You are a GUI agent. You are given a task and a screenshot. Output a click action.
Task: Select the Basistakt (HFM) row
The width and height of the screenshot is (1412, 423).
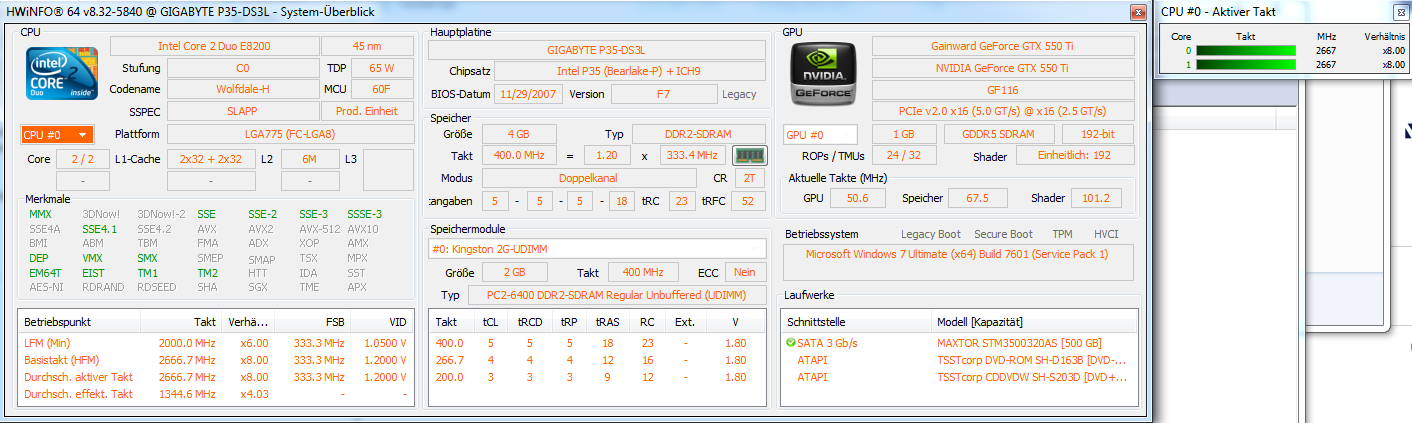(216, 360)
